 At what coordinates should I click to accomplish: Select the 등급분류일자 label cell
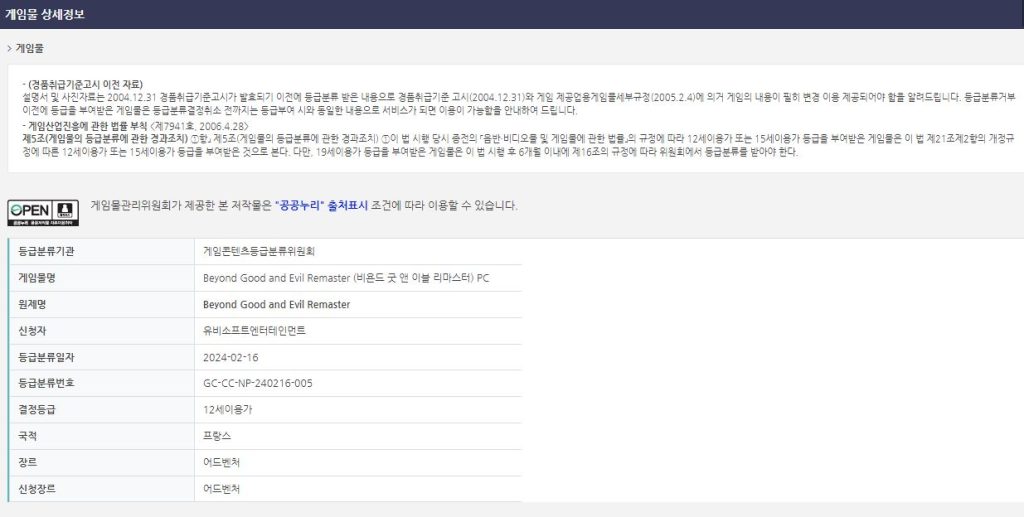point(101,357)
